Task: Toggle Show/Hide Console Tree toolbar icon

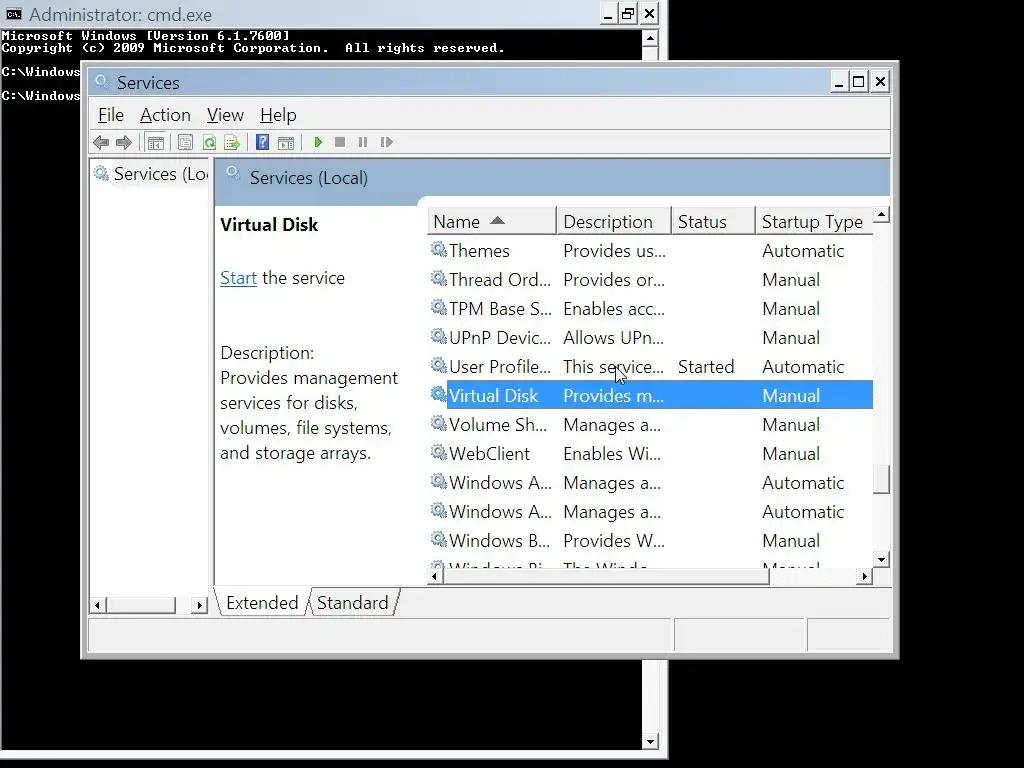Action: point(155,142)
